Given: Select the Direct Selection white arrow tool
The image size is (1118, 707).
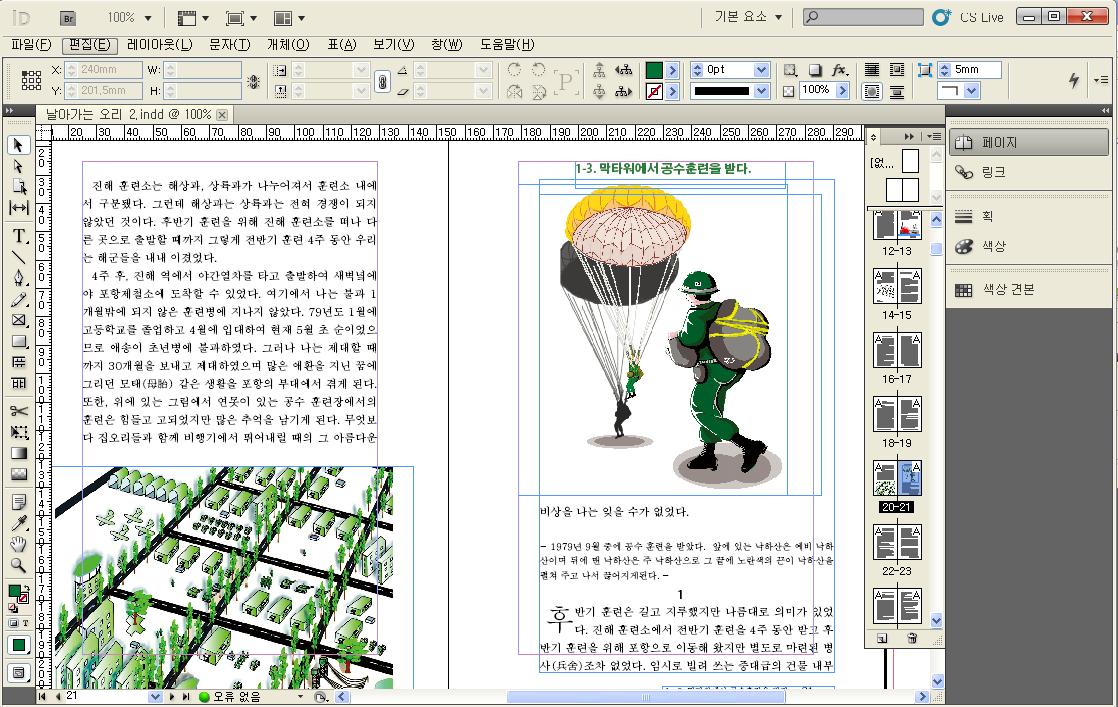Looking at the screenshot, I should (18, 165).
